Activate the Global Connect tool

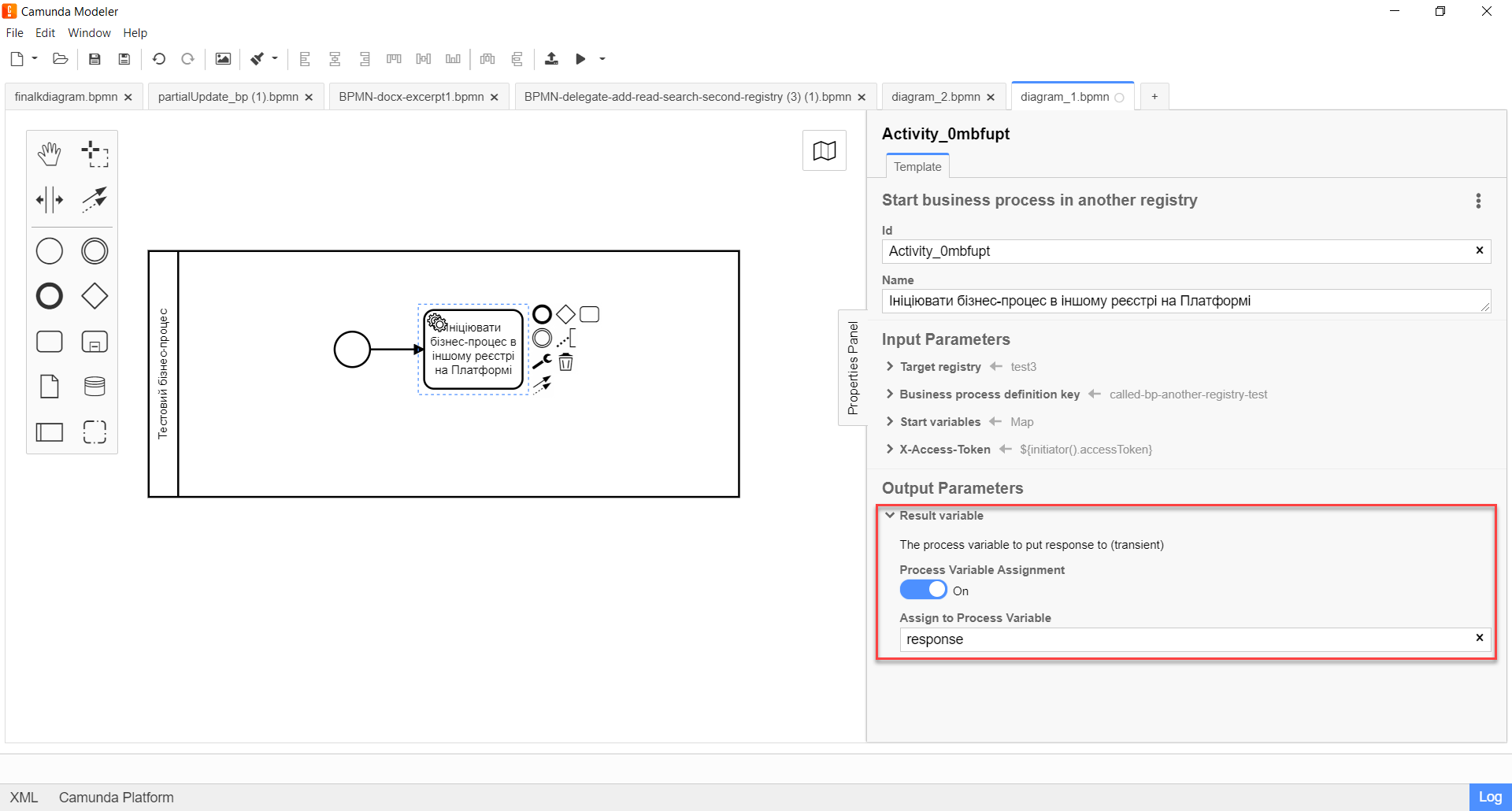94,199
